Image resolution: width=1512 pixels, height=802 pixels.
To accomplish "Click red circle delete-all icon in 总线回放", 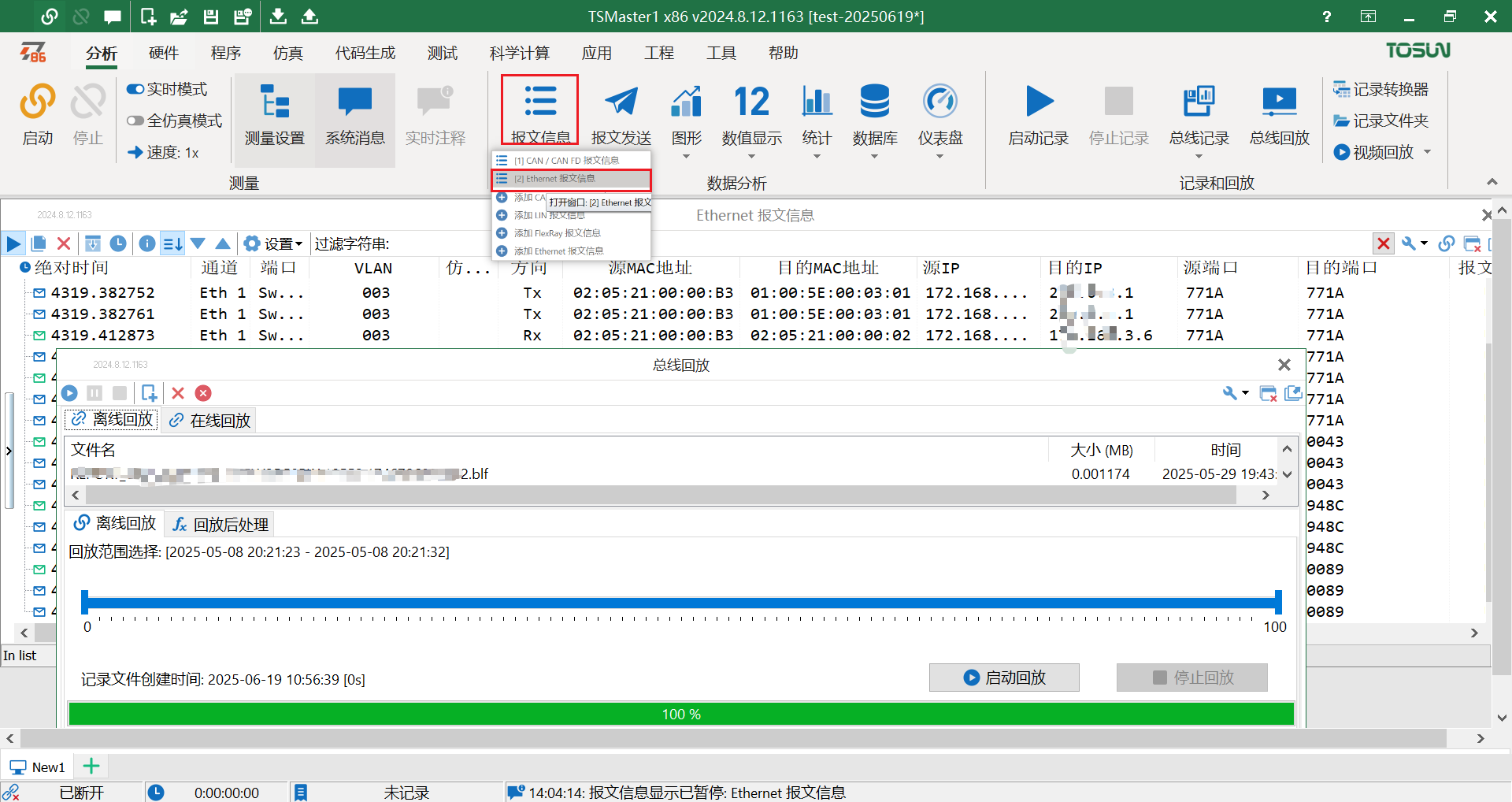I will (x=203, y=392).
